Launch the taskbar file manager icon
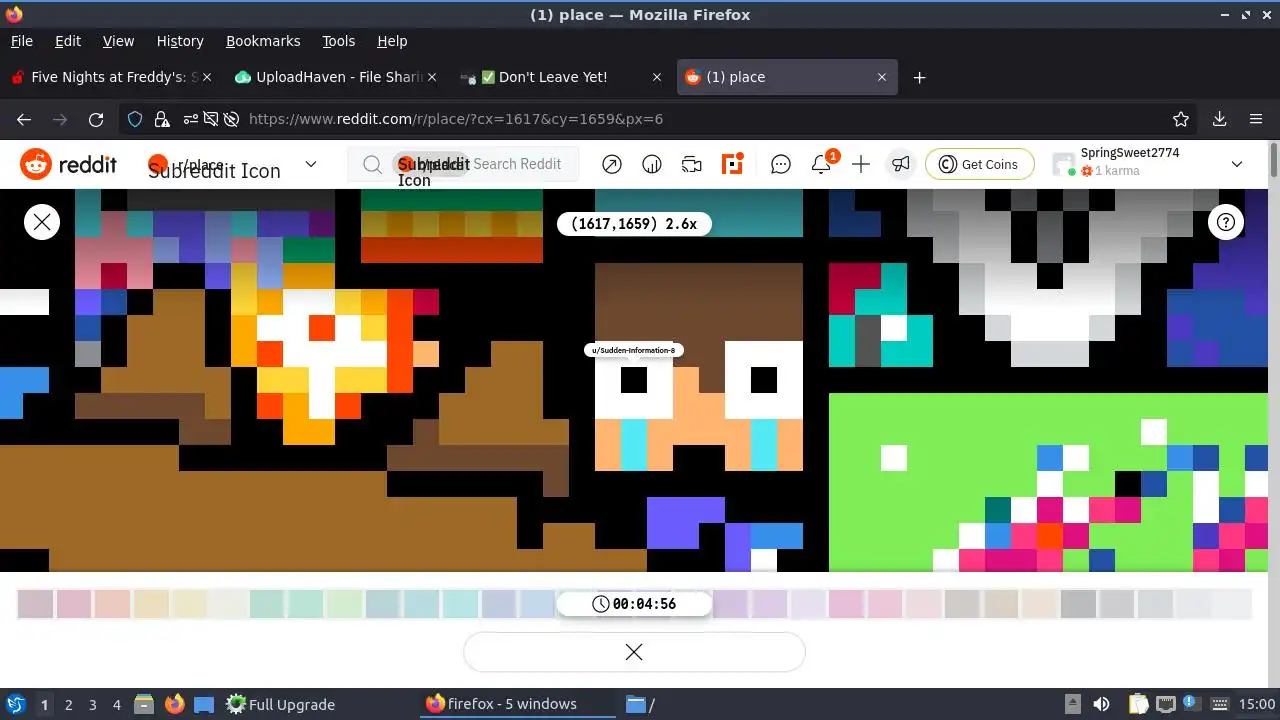 tap(143, 704)
